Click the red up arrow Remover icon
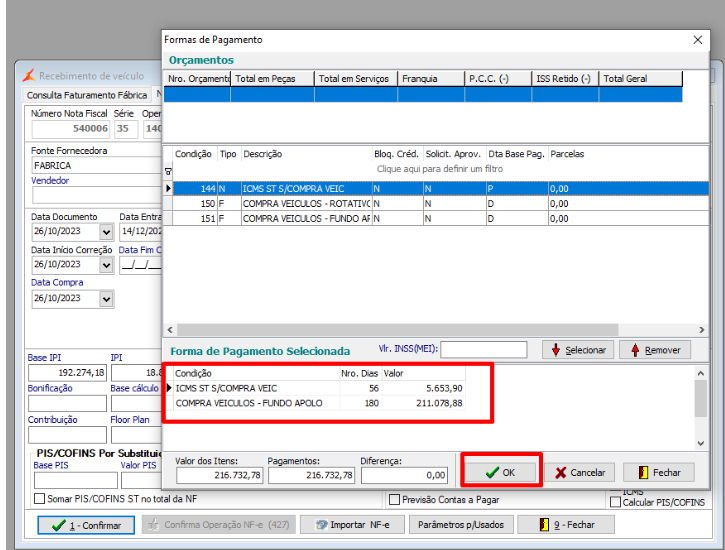Viewport: 725px width, 550px height. coord(635,350)
